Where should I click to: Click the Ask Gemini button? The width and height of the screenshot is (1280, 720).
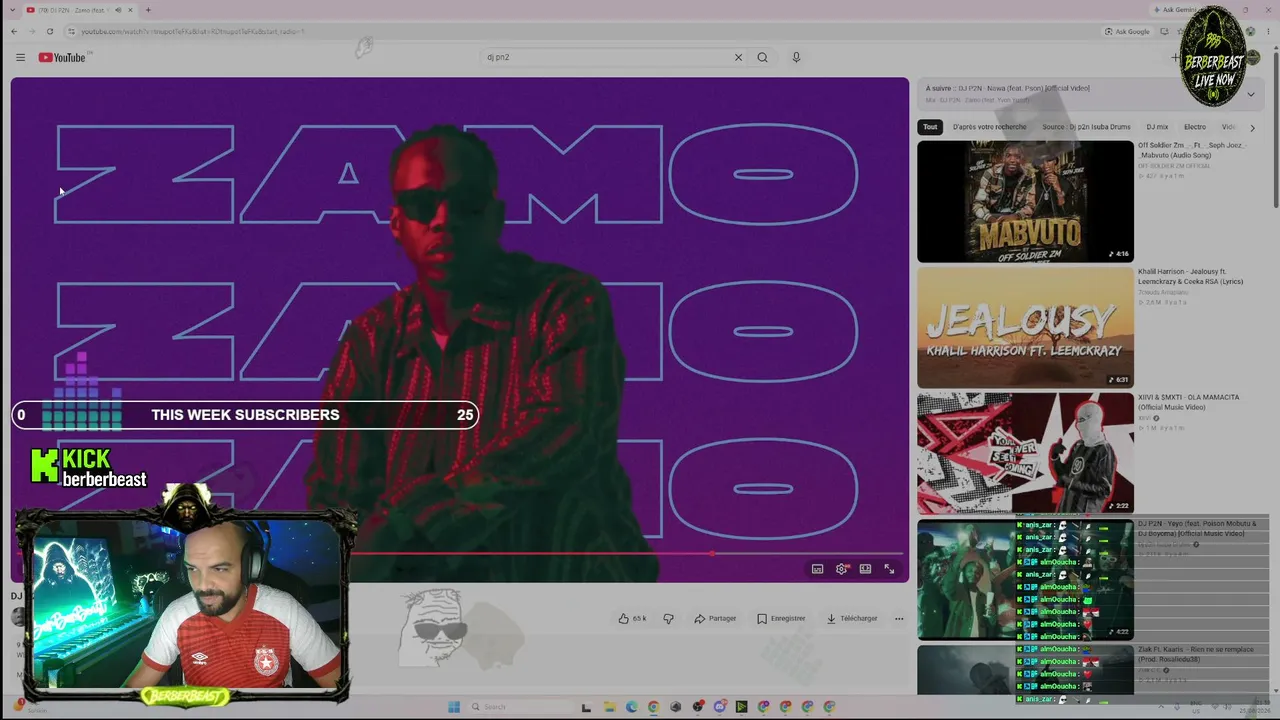click(x=1175, y=10)
